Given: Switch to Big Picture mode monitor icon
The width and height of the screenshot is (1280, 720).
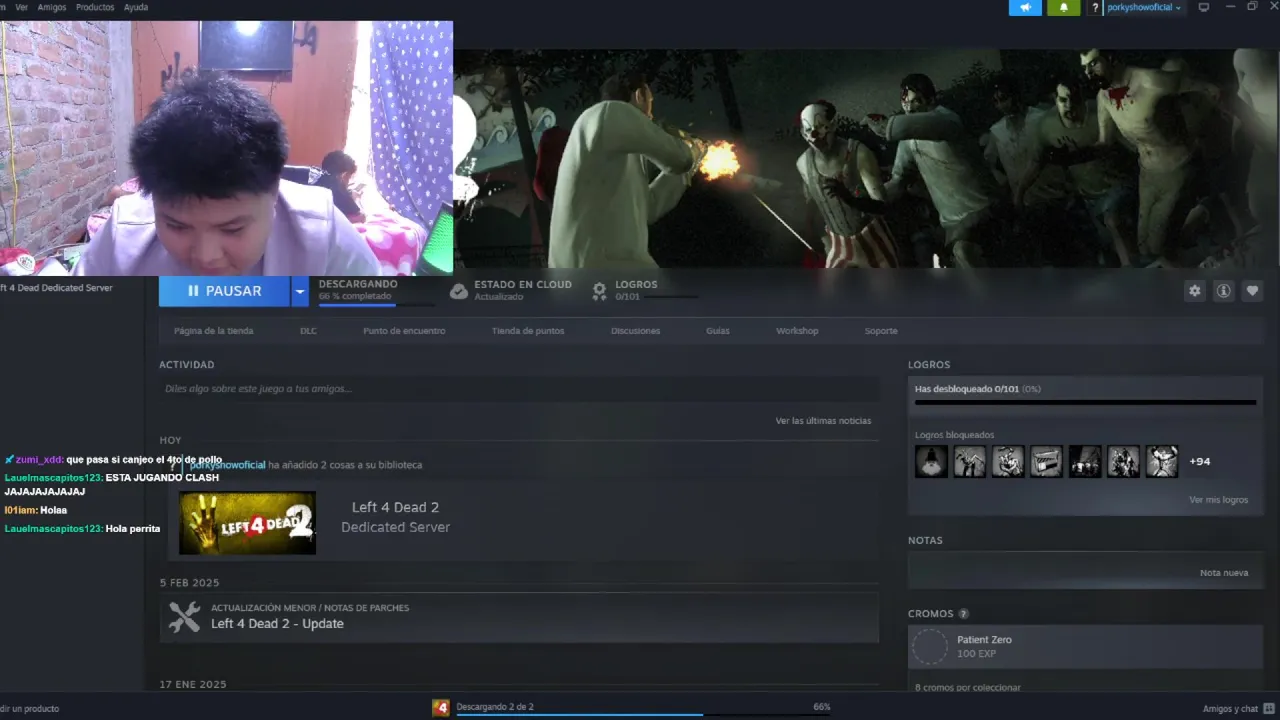Looking at the screenshot, I should [x=1204, y=7].
